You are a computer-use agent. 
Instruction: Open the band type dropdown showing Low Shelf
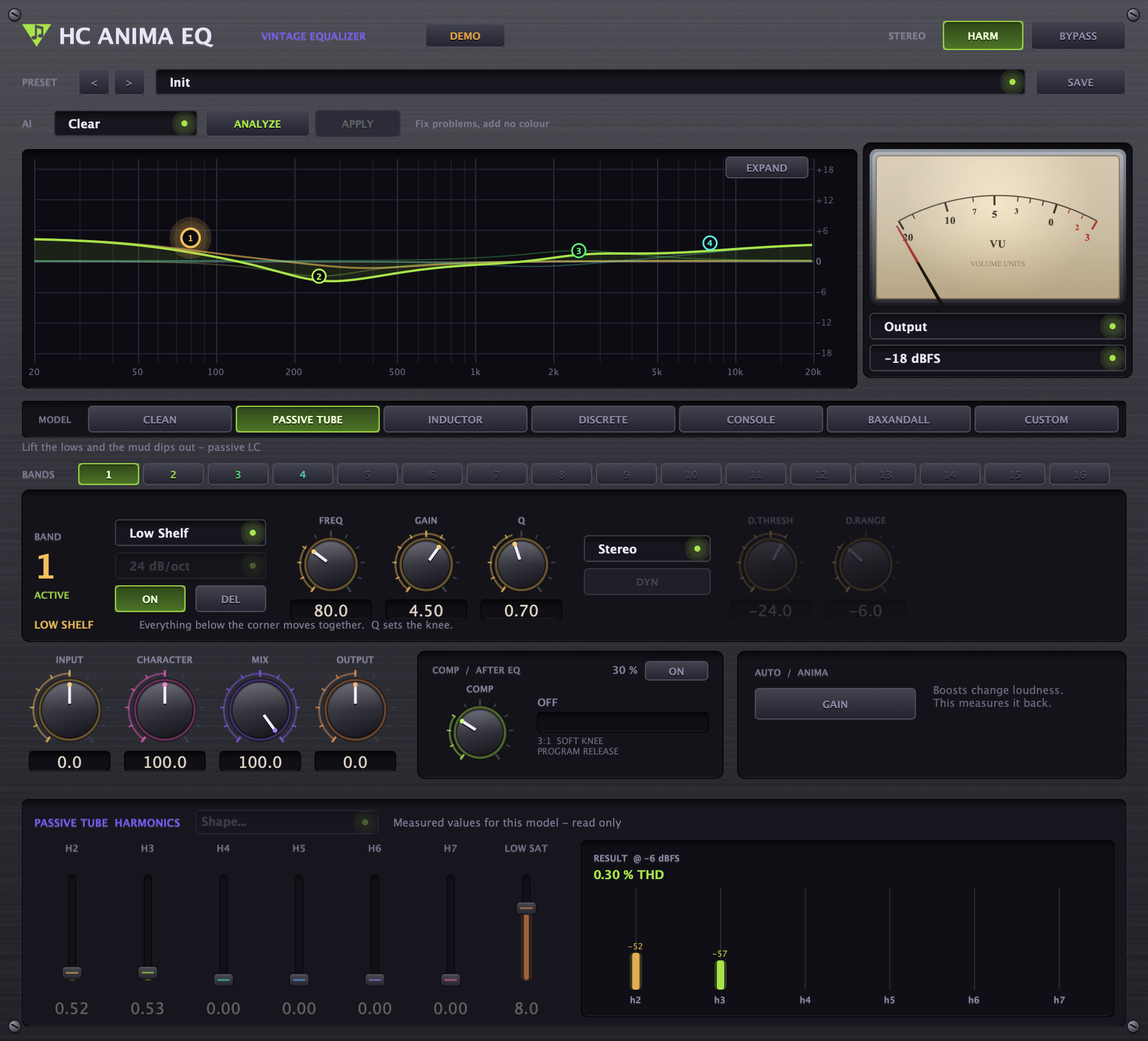point(191,533)
